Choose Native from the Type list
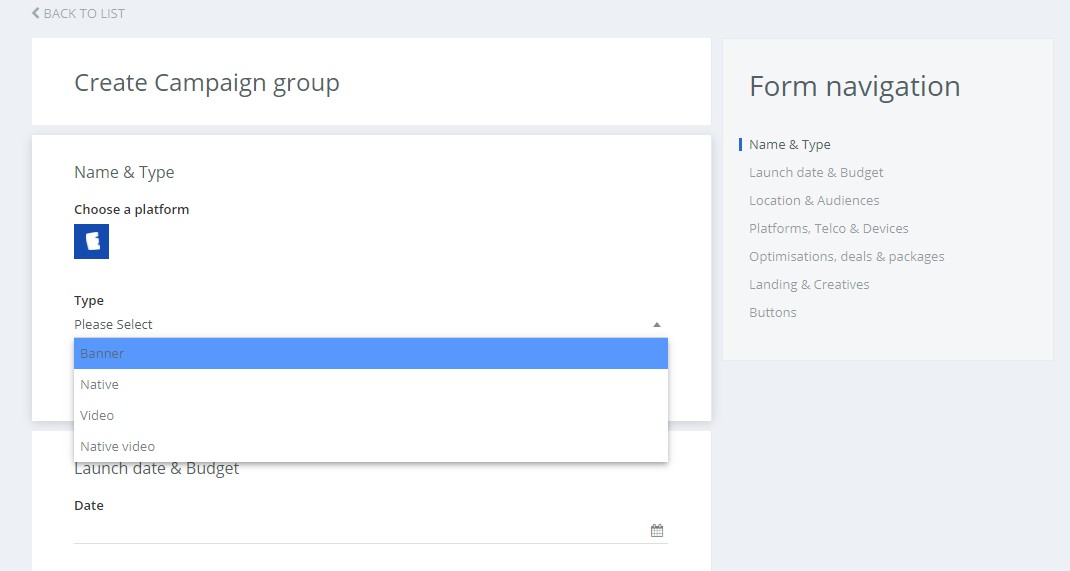This screenshot has height=571, width=1070. tap(371, 384)
